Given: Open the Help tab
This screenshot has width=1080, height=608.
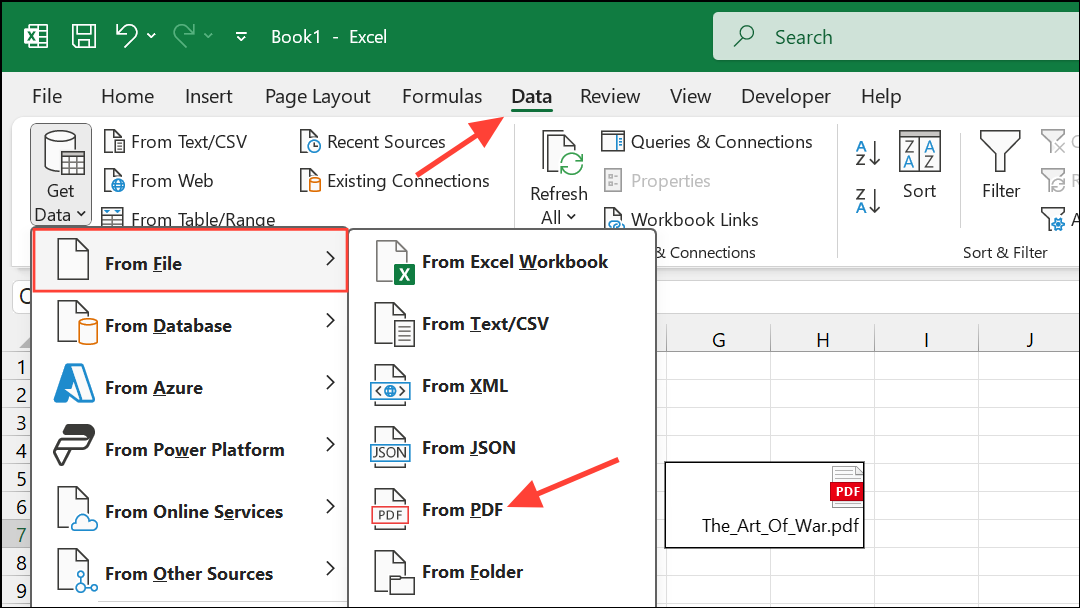Looking at the screenshot, I should point(881,96).
